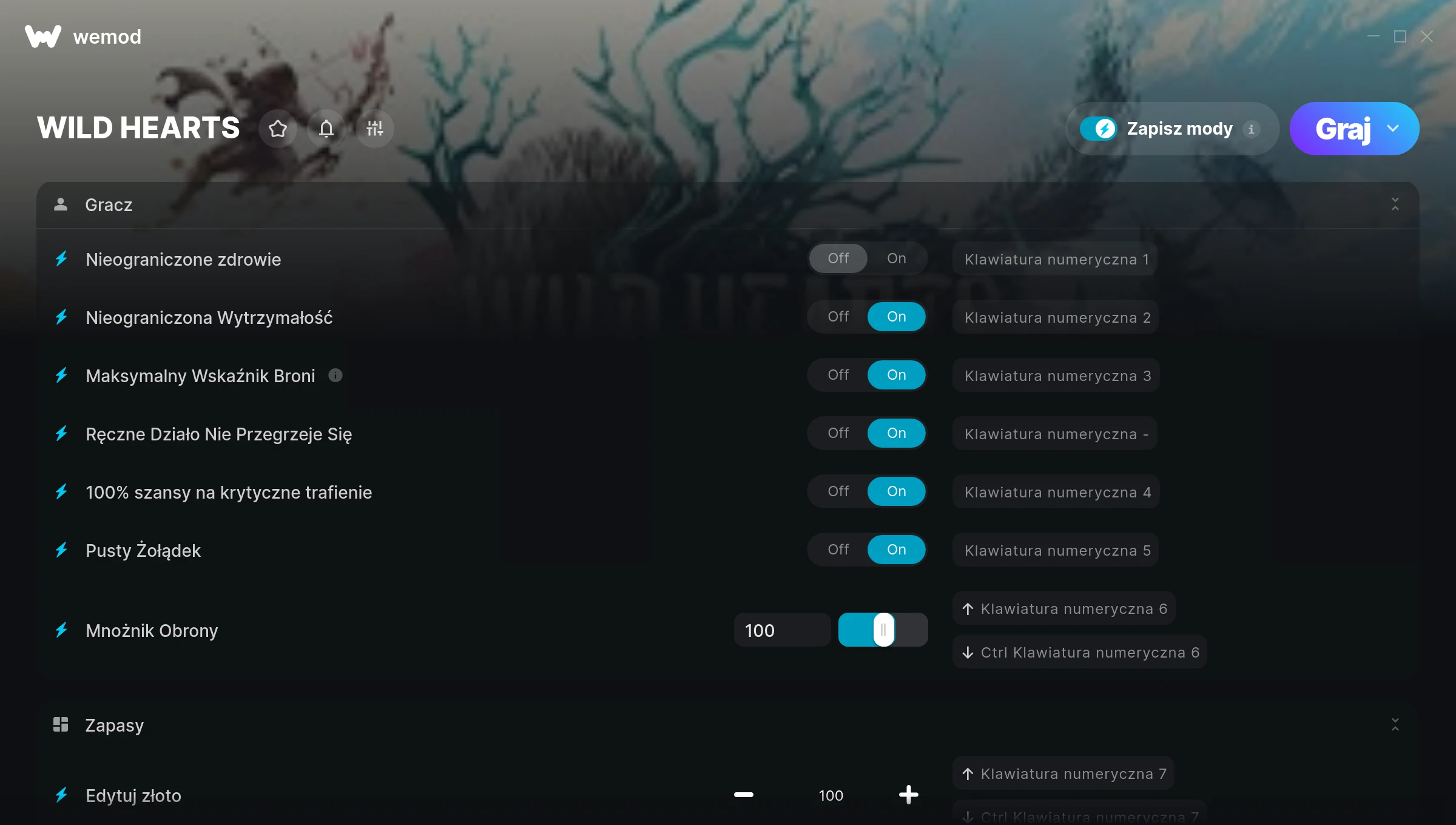This screenshot has height=825, width=1456.
Task: Open the sliders settings icon next to title
Action: pyautogui.click(x=375, y=129)
